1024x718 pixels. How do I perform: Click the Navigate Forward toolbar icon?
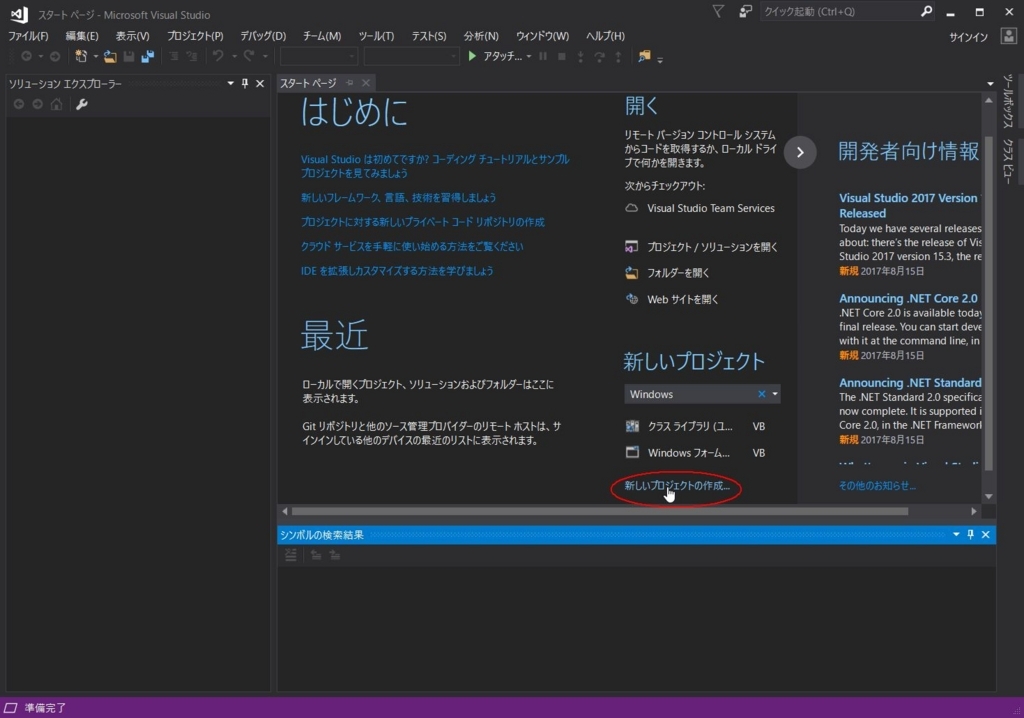coord(55,56)
